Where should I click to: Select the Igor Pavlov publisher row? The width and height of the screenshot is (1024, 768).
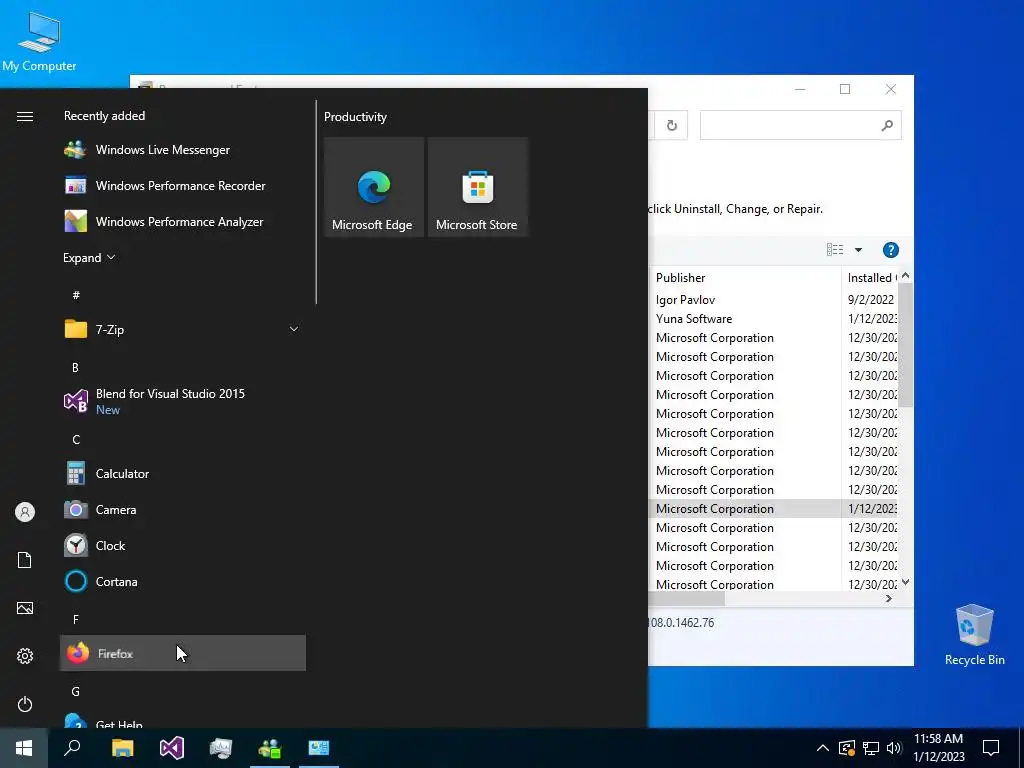click(686, 300)
